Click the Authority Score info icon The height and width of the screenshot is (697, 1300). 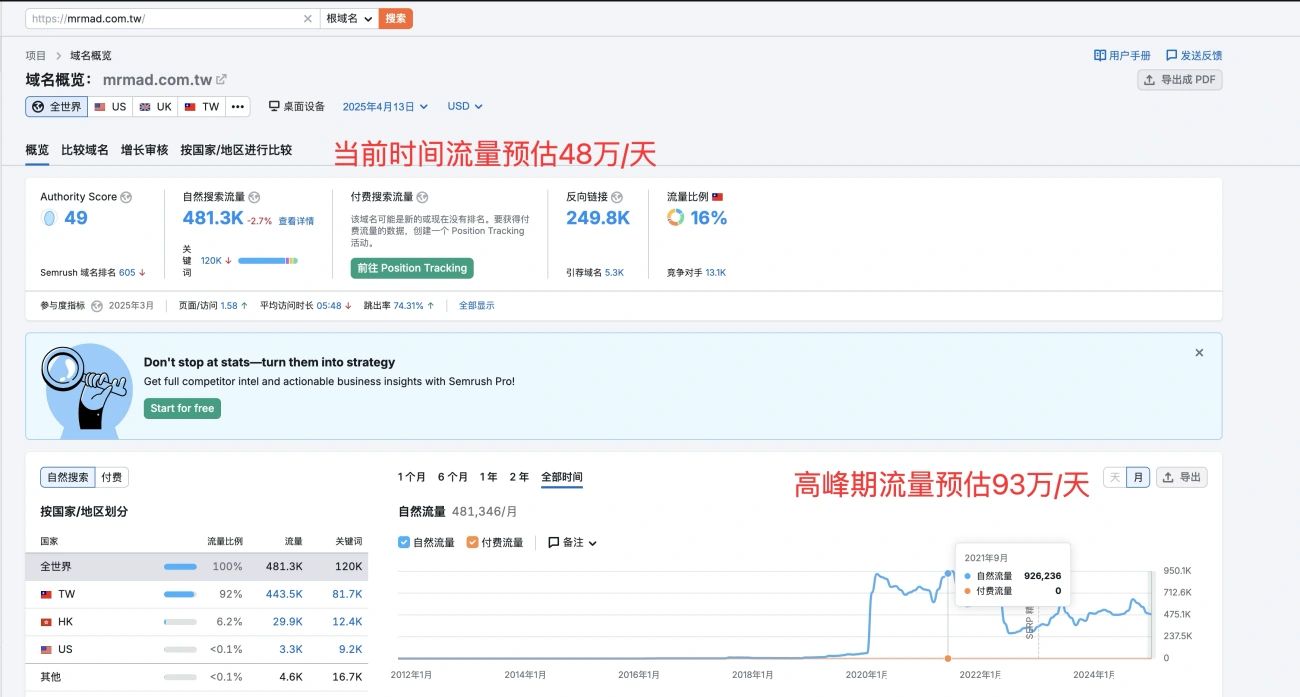coord(126,197)
